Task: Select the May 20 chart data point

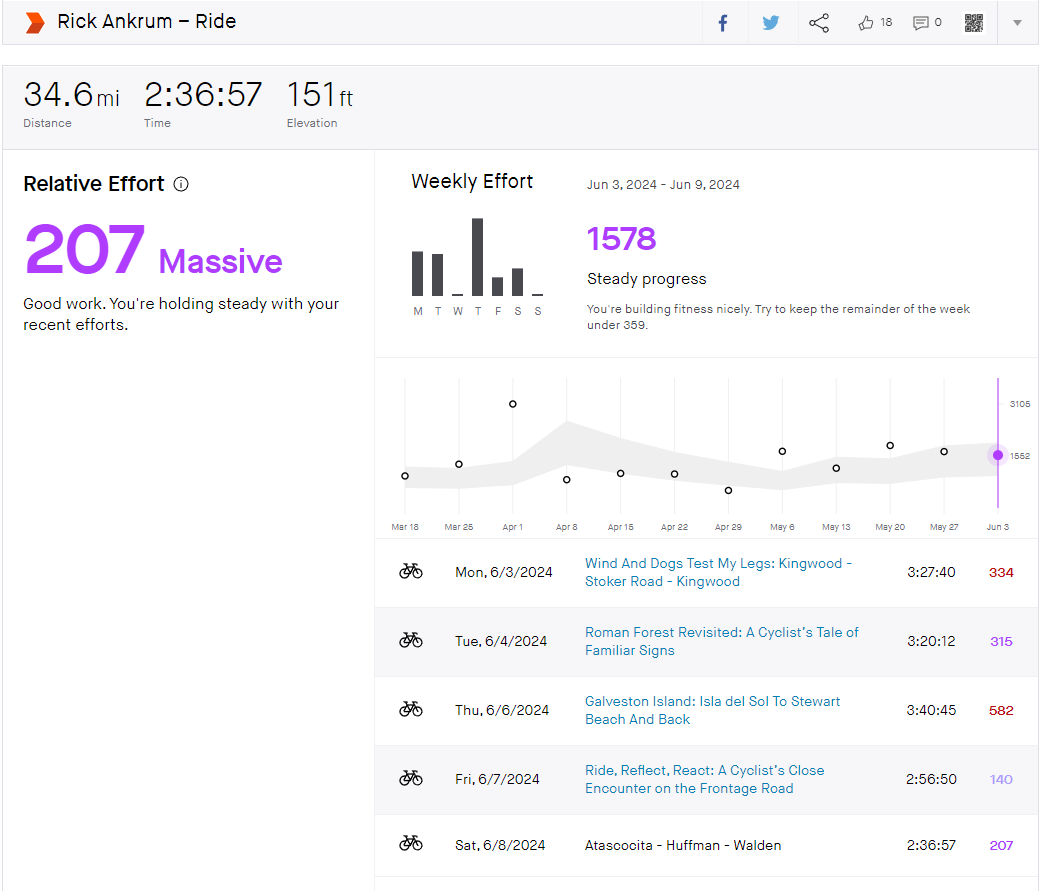Action: click(890, 446)
